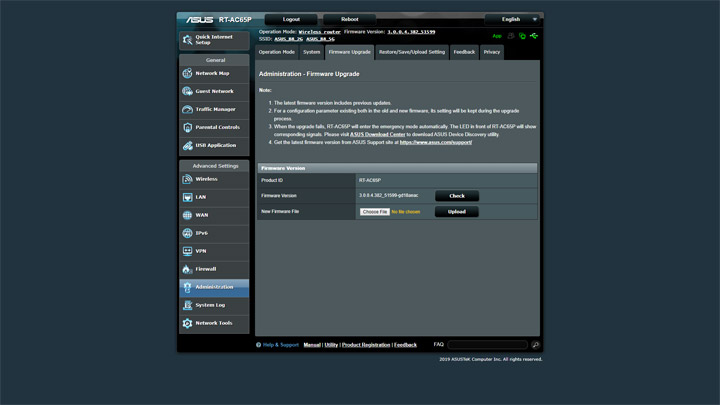Click the RT-AC65P Product ID value
Image resolution: width=720 pixels, height=405 pixels.
(x=370, y=180)
